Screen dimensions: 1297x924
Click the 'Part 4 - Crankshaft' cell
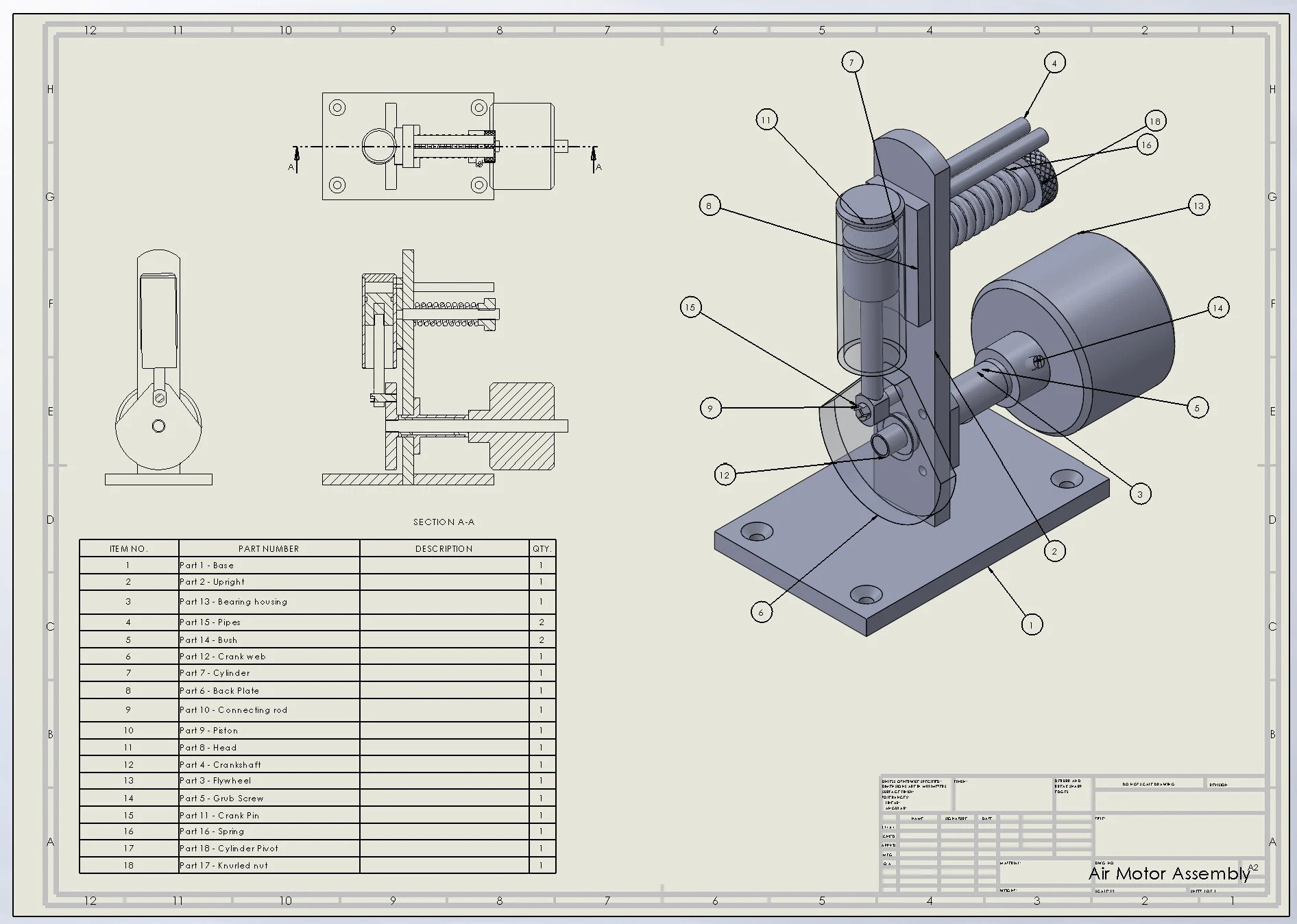[269, 764]
